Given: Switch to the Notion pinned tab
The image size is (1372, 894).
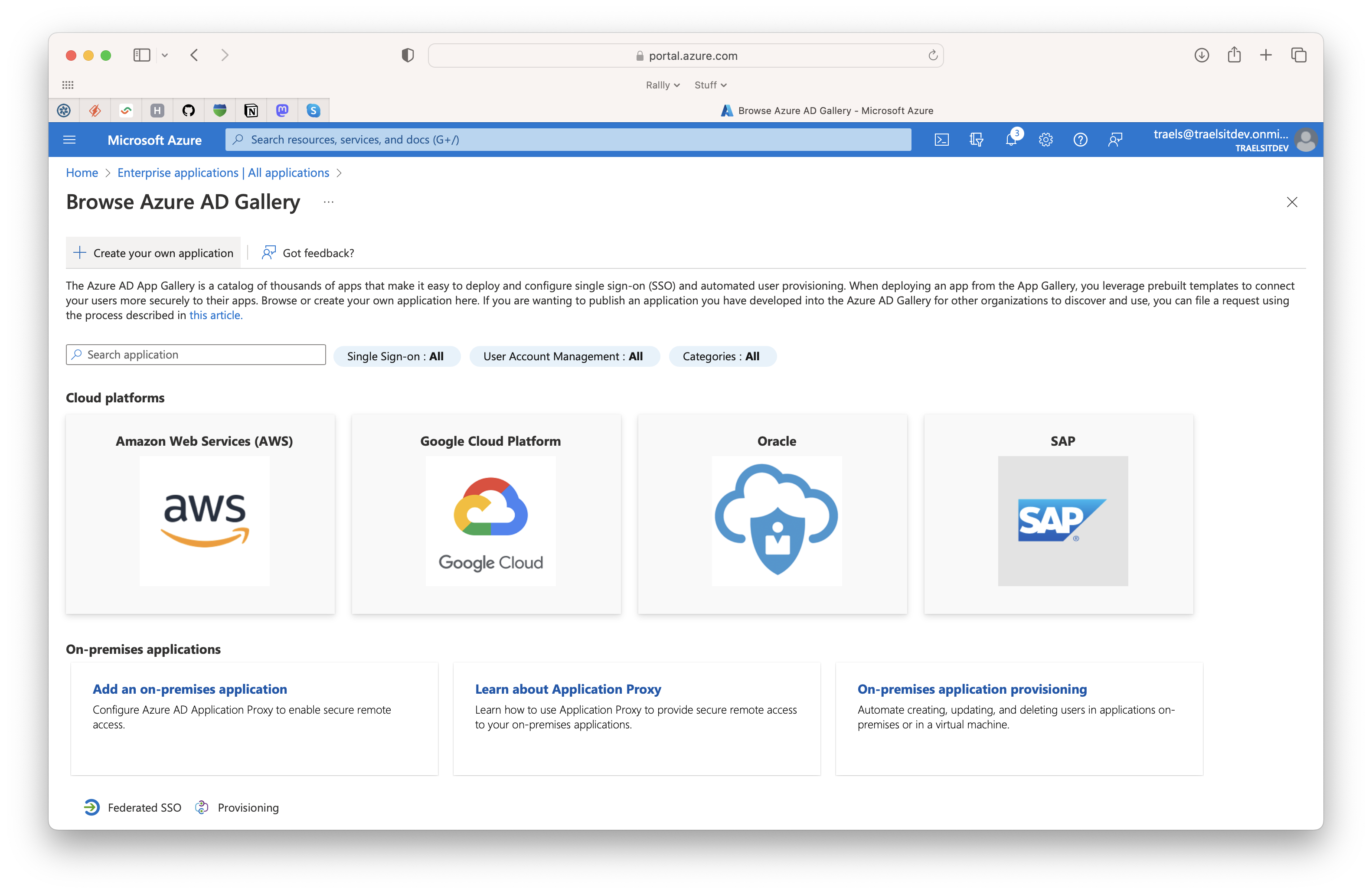Looking at the screenshot, I should point(251,111).
